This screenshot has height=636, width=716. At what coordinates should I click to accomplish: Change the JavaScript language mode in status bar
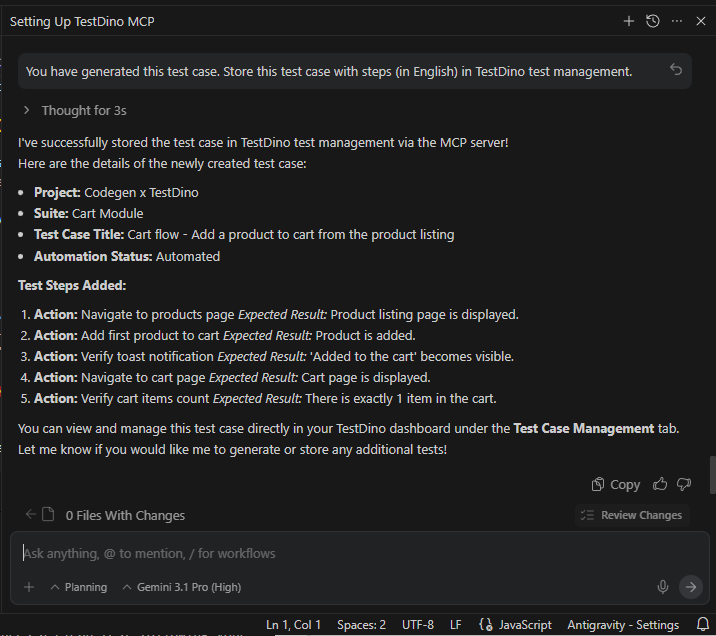tap(516, 625)
